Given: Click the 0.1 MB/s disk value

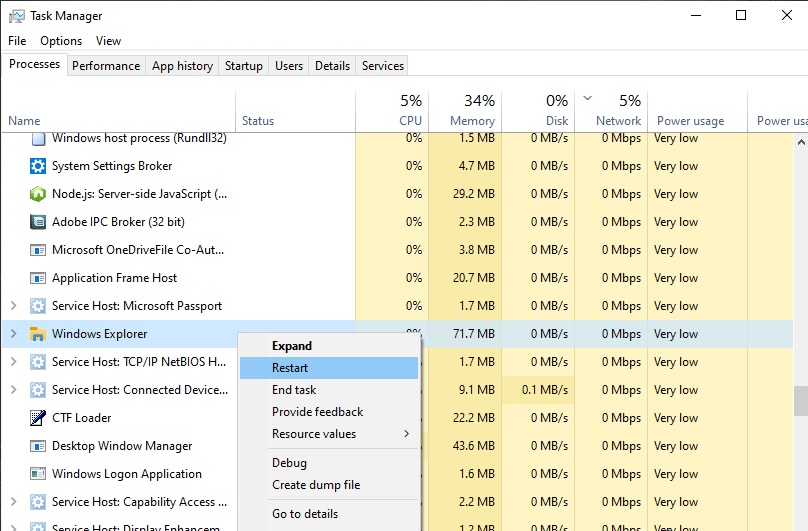Looking at the screenshot, I should pyautogui.click(x=545, y=390).
